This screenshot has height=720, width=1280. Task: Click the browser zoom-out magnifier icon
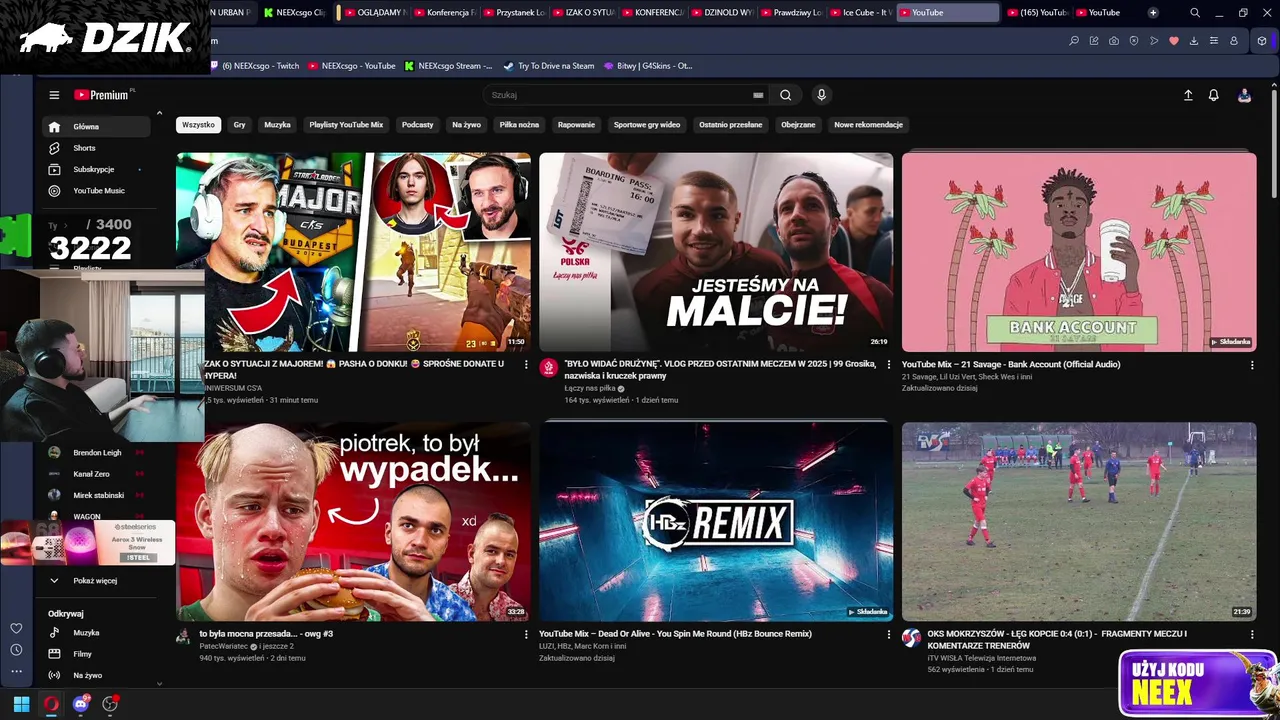pos(1074,41)
